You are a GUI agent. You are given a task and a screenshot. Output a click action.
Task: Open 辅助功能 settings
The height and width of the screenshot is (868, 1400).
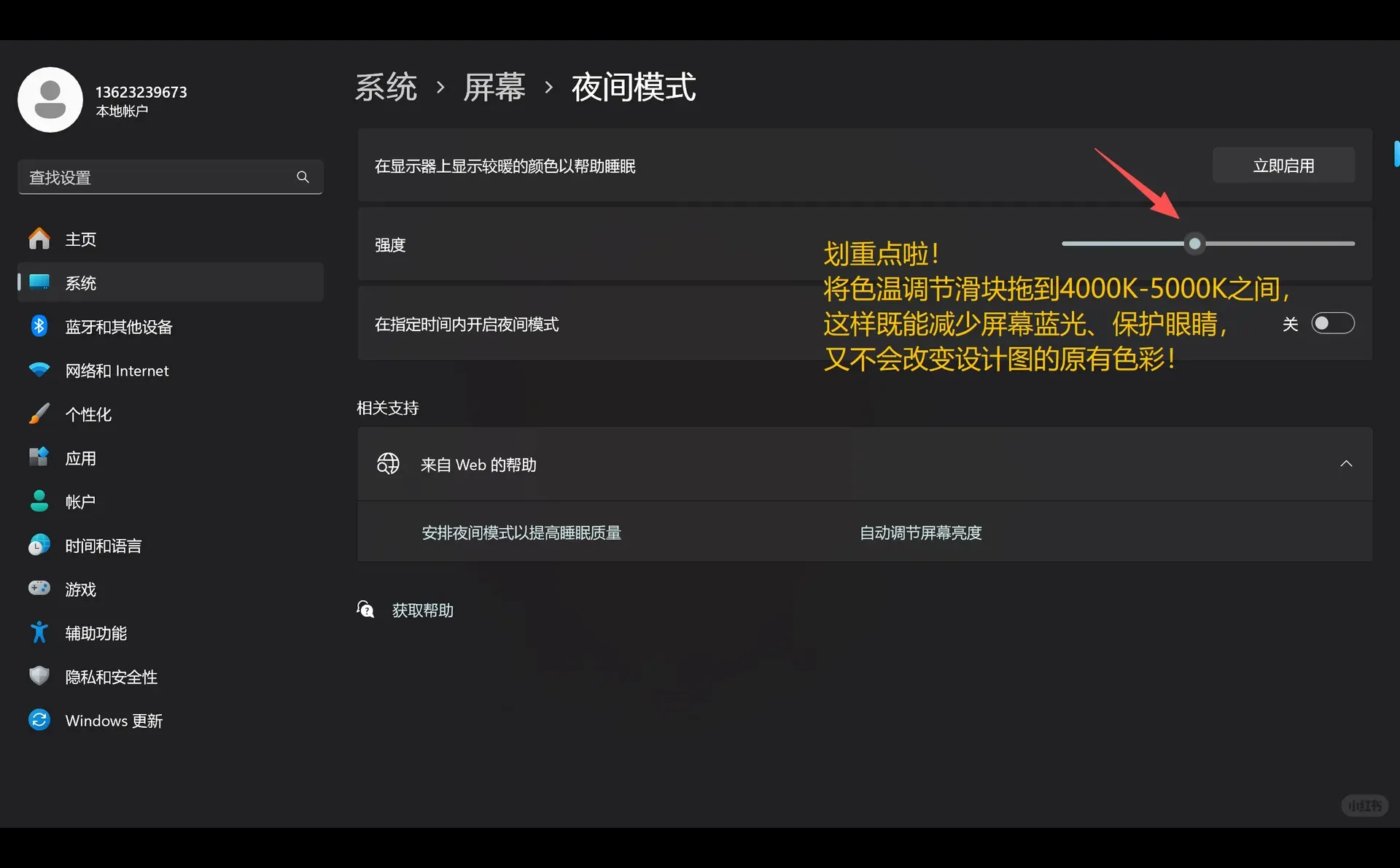(96, 632)
